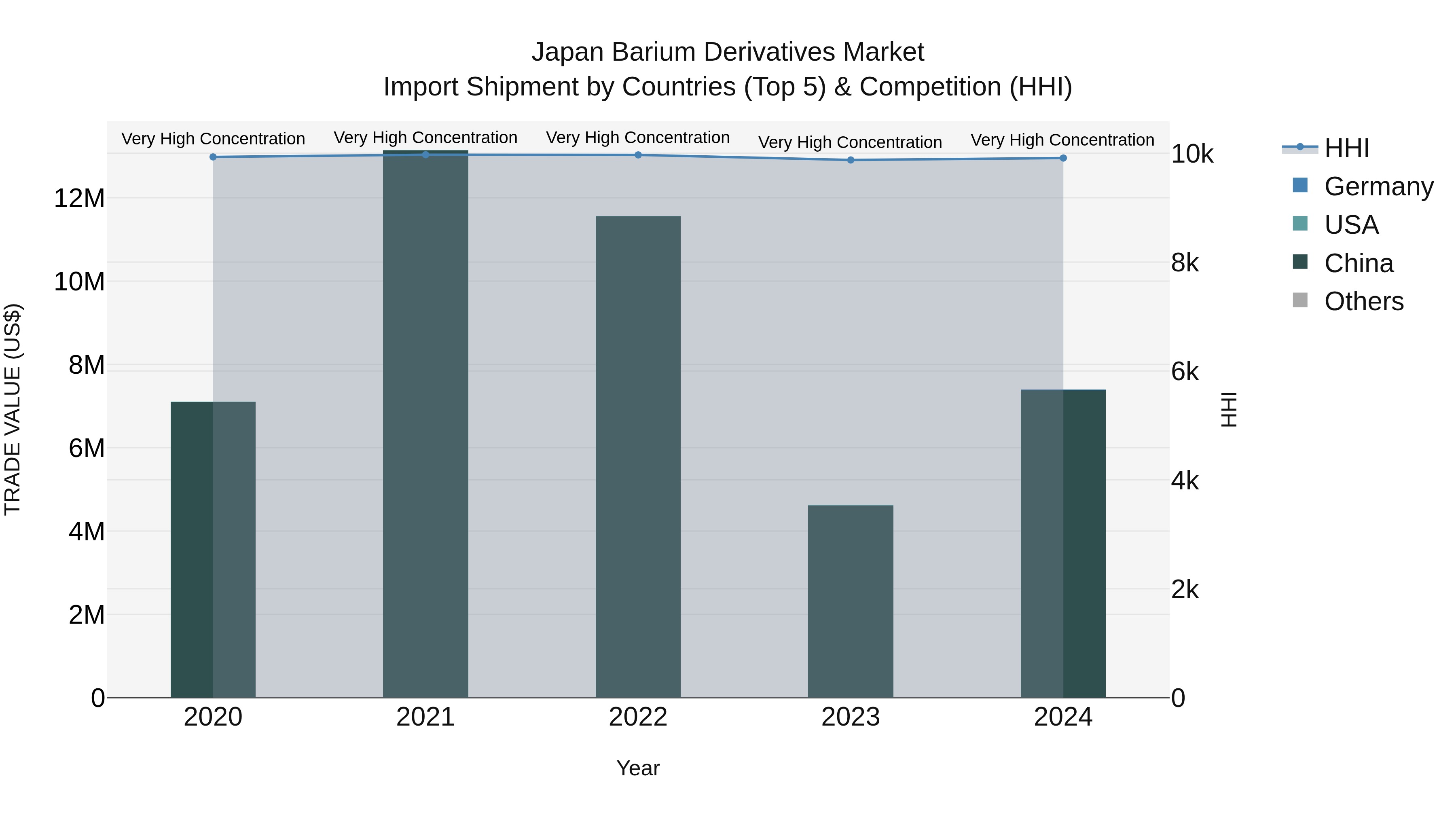The width and height of the screenshot is (1456, 819).
Task: Click the 2022 bar
Action: tap(638, 457)
